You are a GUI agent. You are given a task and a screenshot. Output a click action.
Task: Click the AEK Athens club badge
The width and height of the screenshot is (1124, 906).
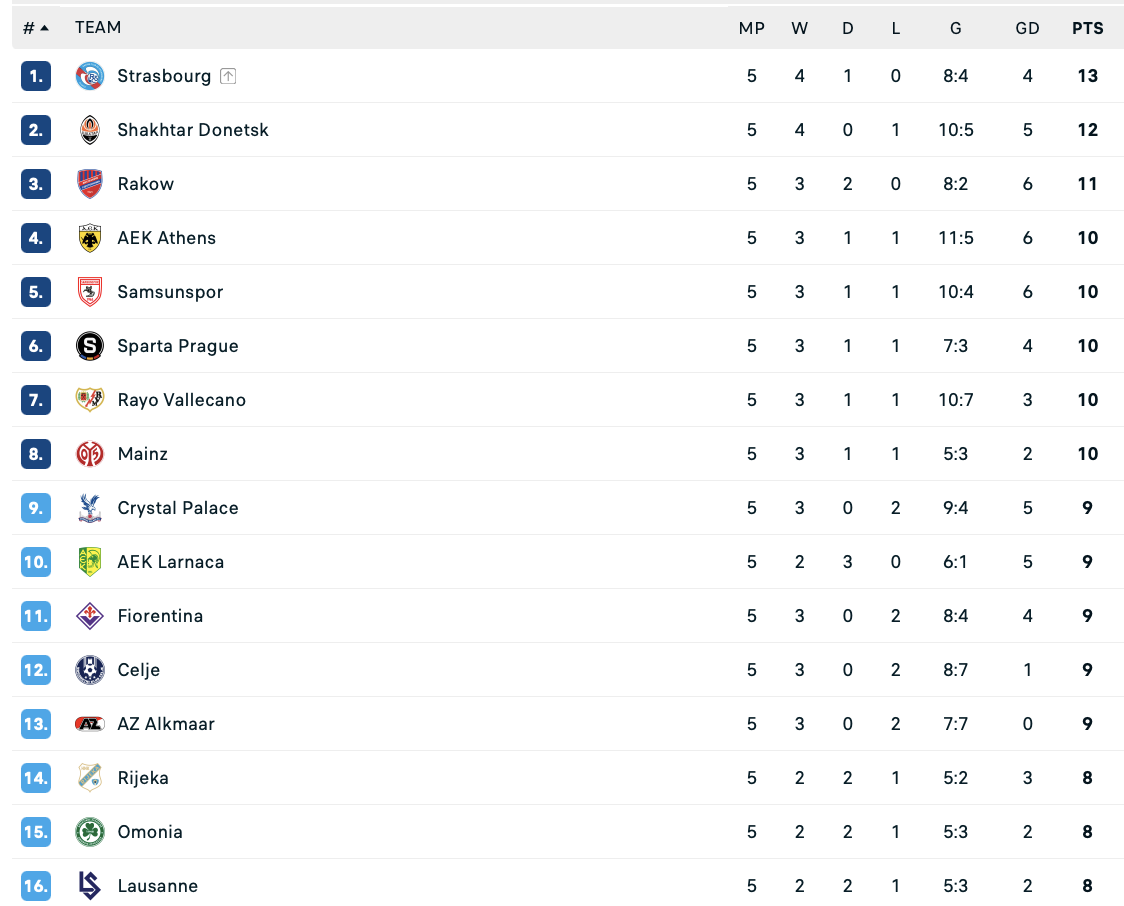tap(90, 238)
